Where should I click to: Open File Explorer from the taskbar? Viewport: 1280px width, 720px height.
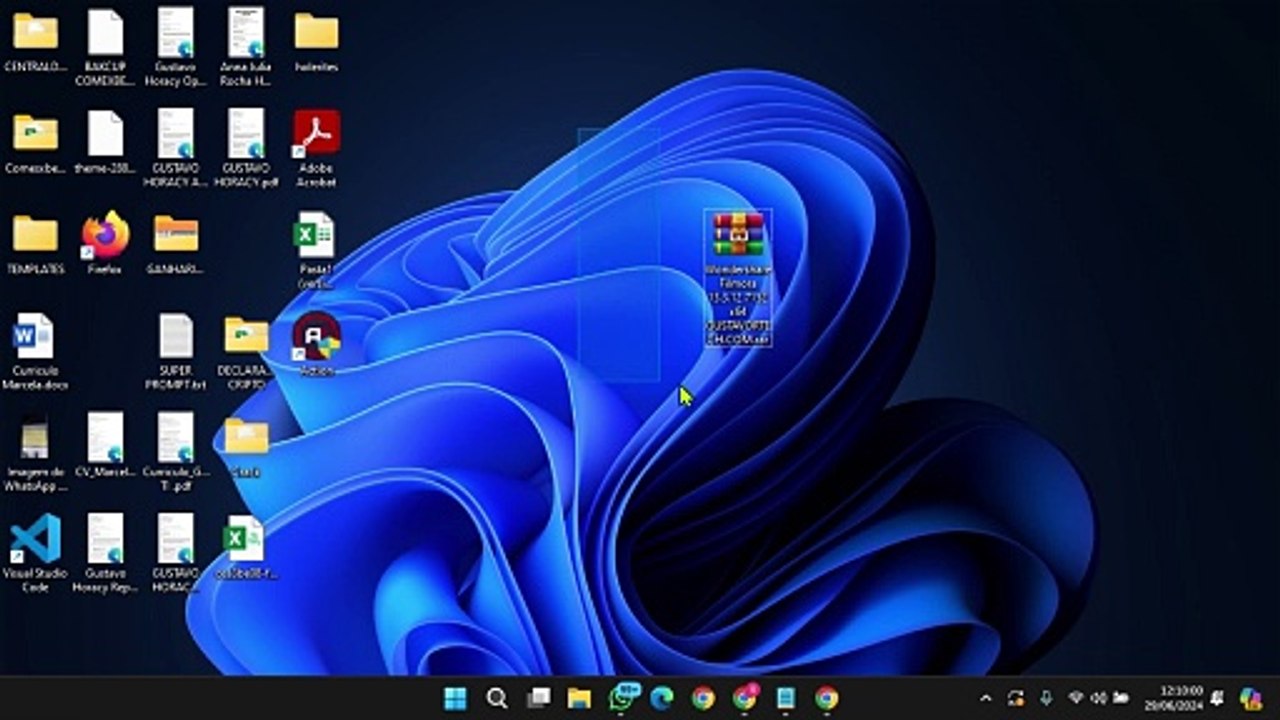tap(579, 698)
